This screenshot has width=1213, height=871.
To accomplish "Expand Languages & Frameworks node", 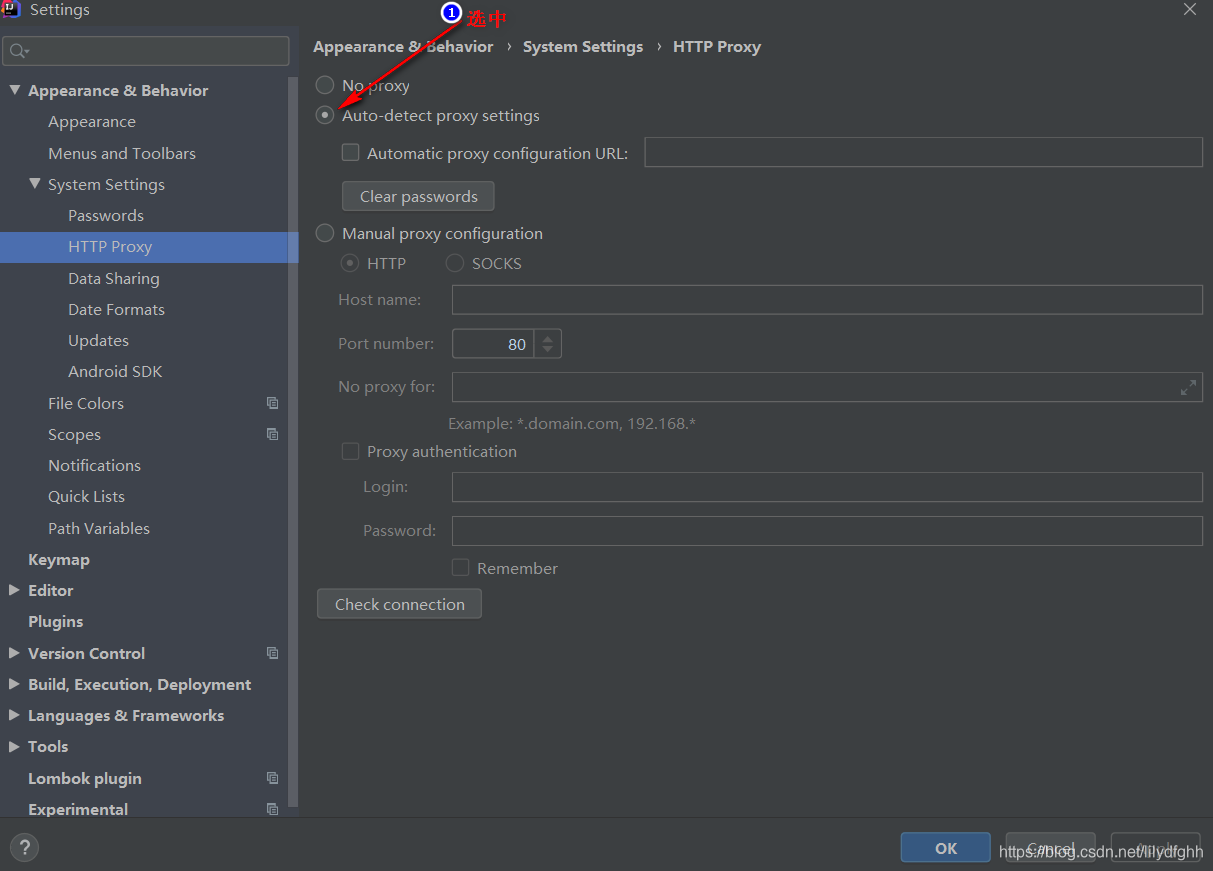I will [x=14, y=715].
